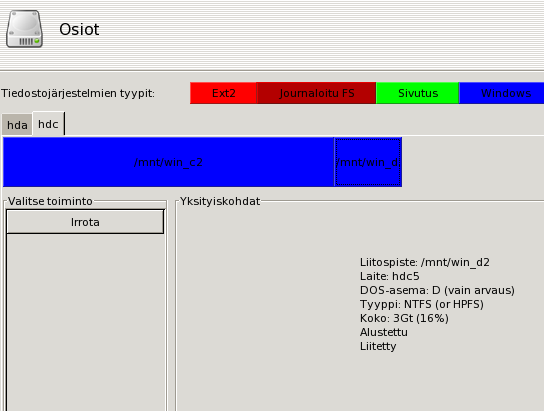Image resolution: width=544 pixels, height=411 pixels.
Task: Choose the dark red Journaloitu FS type
Action: [316, 93]
